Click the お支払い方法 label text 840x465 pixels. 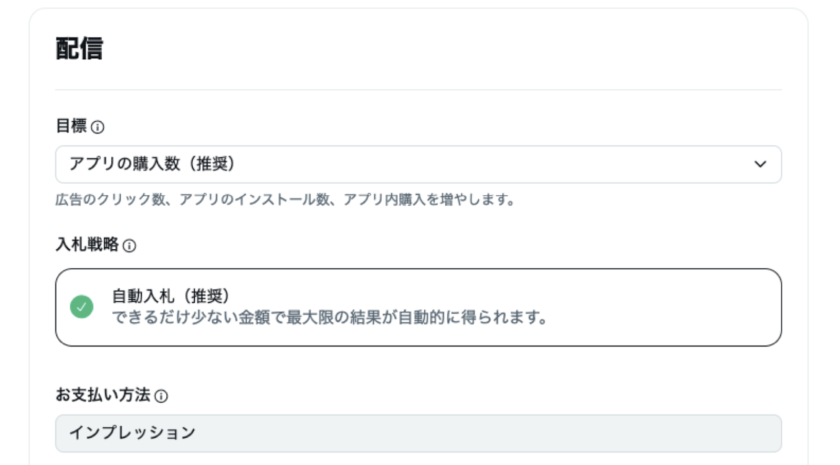[102, 395]
